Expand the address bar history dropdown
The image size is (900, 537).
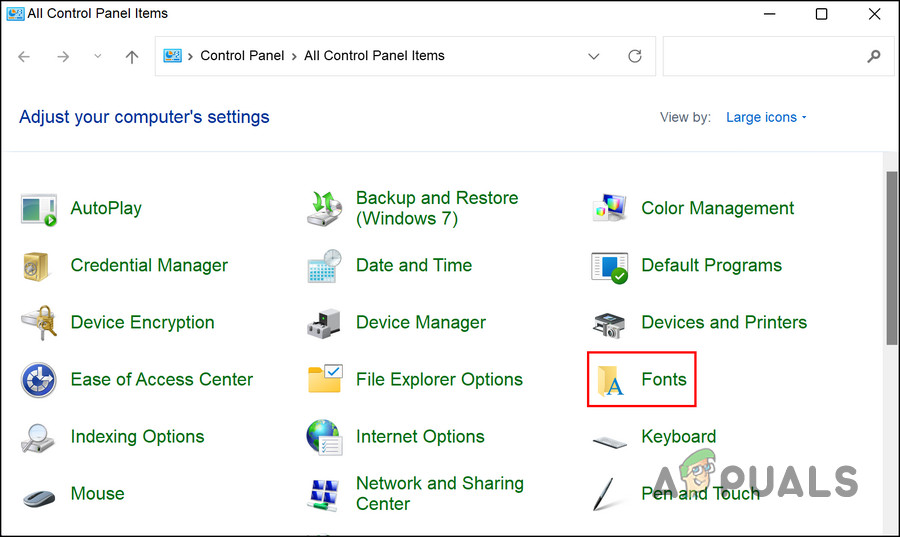[593, 56]
